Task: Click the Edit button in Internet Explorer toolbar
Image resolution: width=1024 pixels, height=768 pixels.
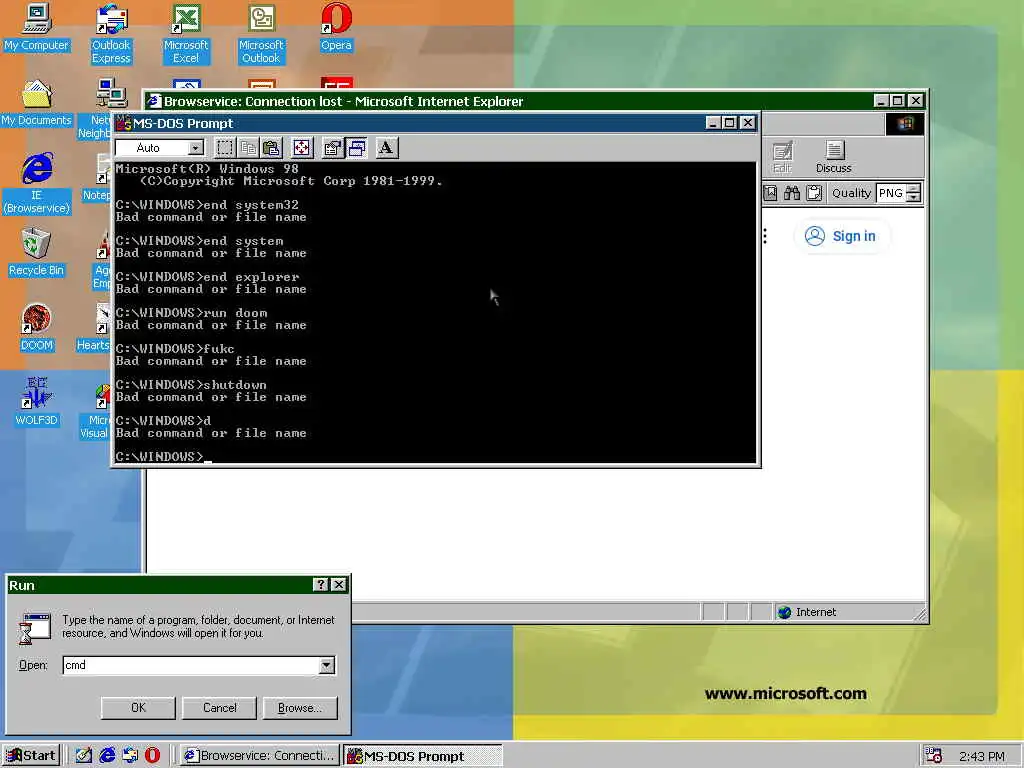Action: [782, 157]
